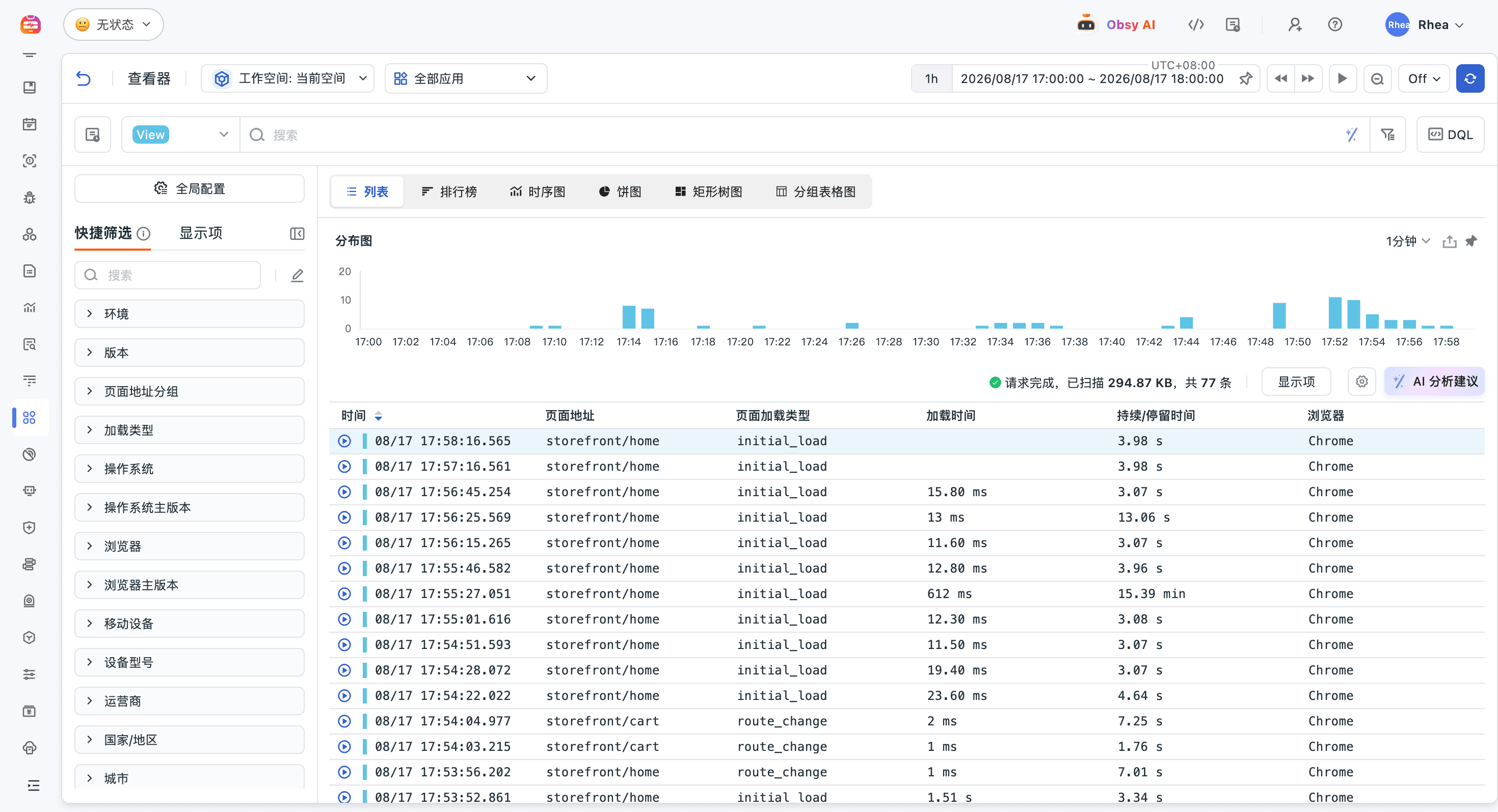Start live playback of the time range
The width and height of the screenshot is (1498, 812).
click(1342, 78)
